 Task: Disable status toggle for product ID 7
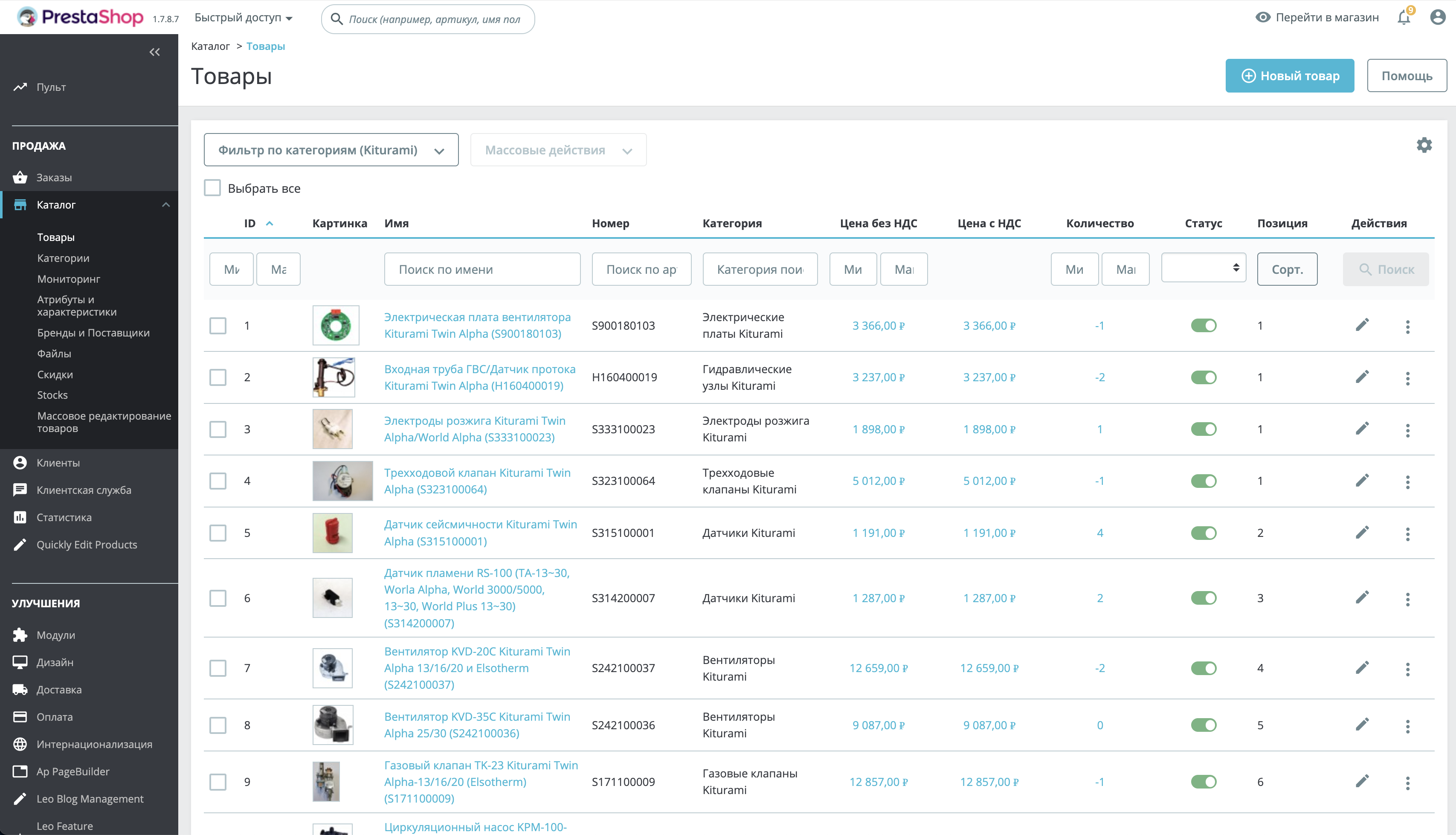pos(1203,668)
